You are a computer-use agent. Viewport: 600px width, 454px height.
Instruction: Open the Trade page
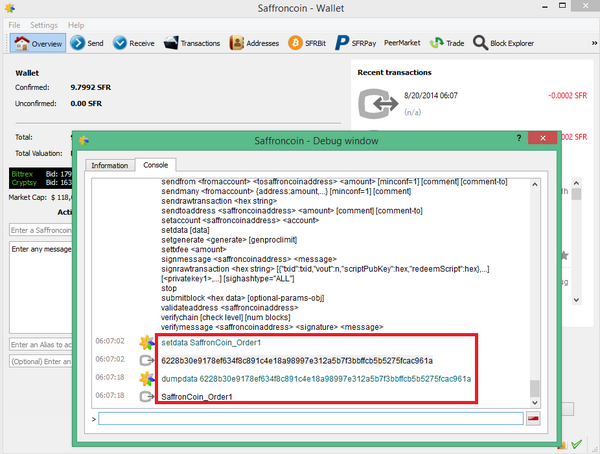pos(447,43)
